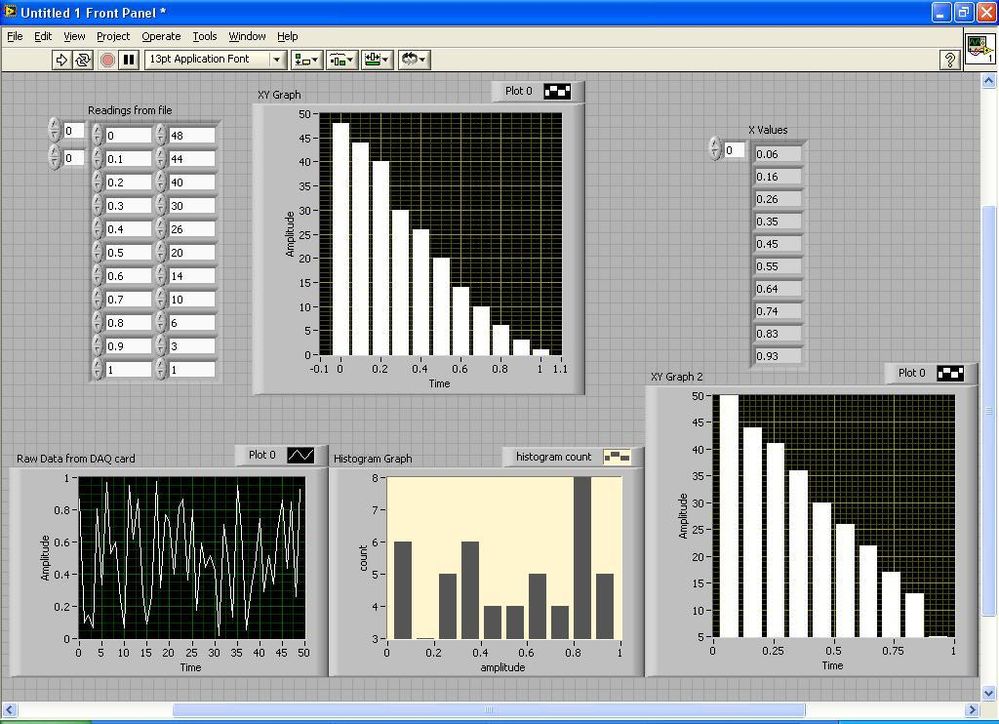Toggle the Pause button in the toolbar
Image resolution: width=999 pixels, height=724 pixels.
click(129, 60)
